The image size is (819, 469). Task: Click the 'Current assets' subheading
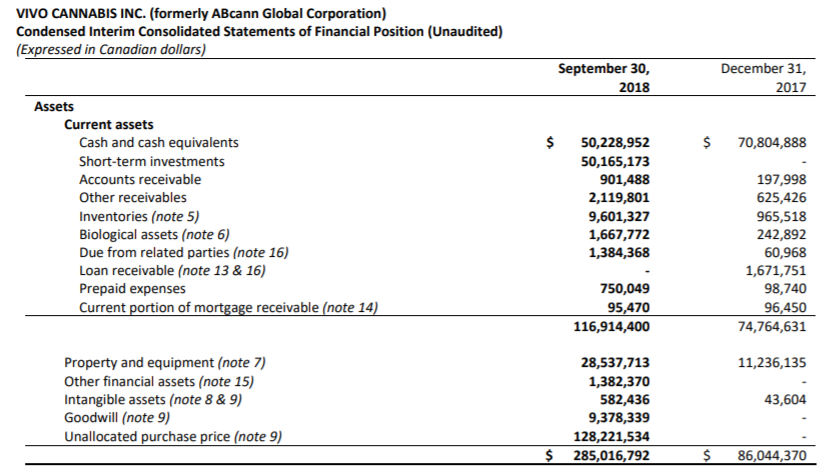point(109,124)
